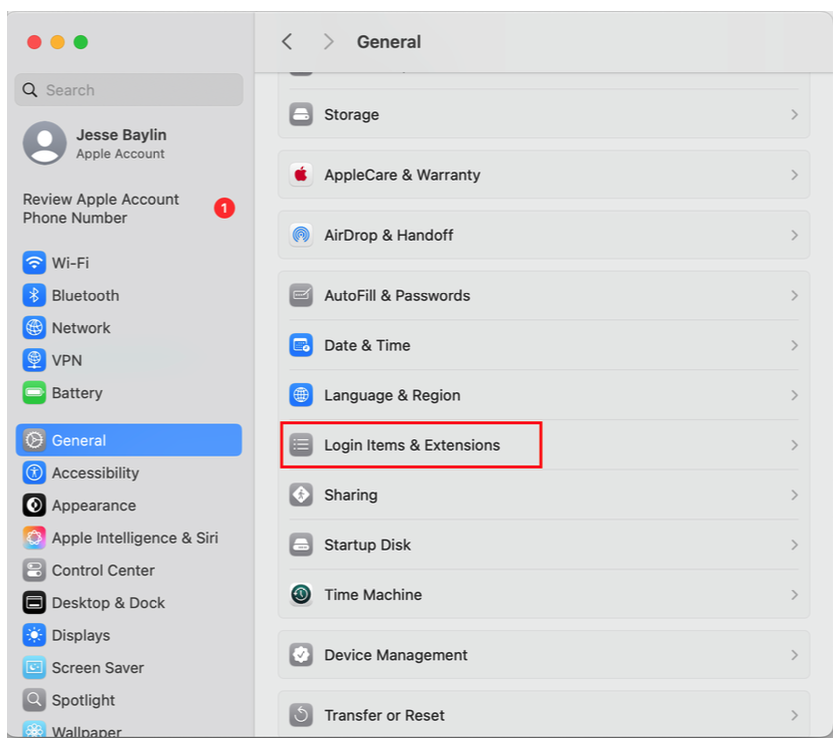Image resolution: width=840 pixels, height=748 pixels.
Task: Open Apple Intelligence & Siri icon
Action: coord(34,537)
